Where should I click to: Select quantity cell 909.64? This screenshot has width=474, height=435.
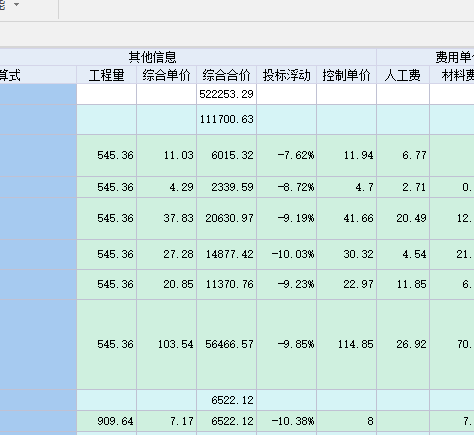[107, 421]
